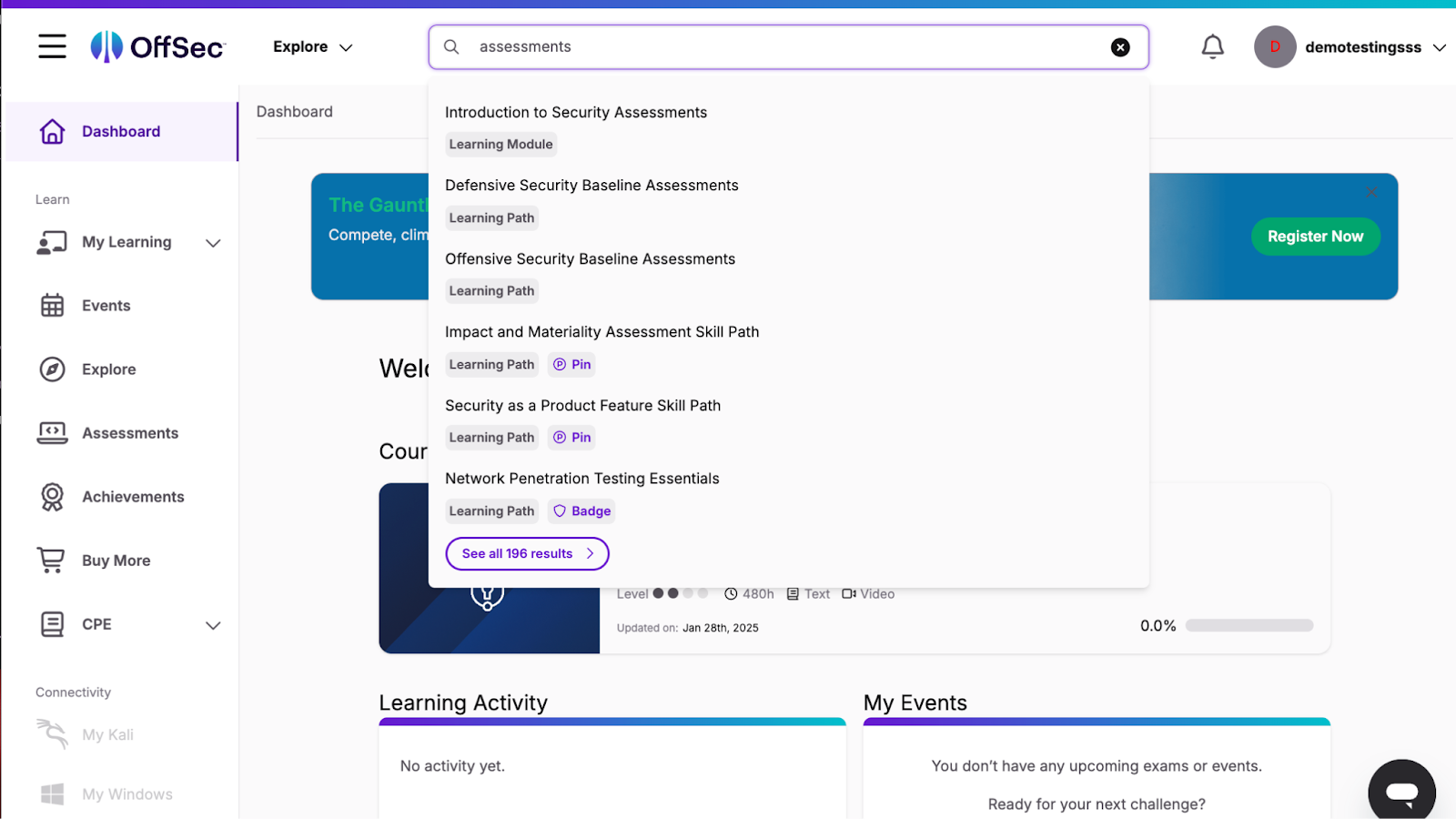Click the Buy More cart icon
1456x819 pixels.
coord(52,561)
